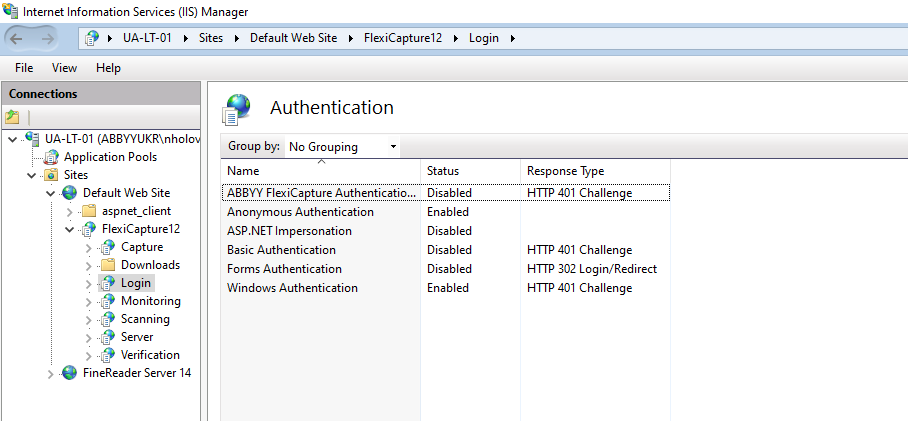The height and width of the screenshot is (421, 908).
Task: Open the View menu
Action: pos(64,68)
